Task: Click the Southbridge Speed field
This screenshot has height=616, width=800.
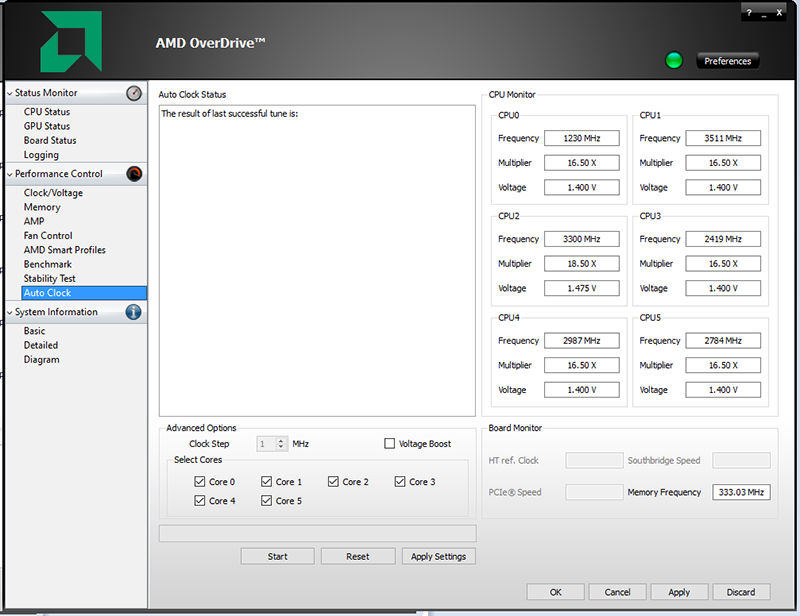Action: [x=741, y=460]
